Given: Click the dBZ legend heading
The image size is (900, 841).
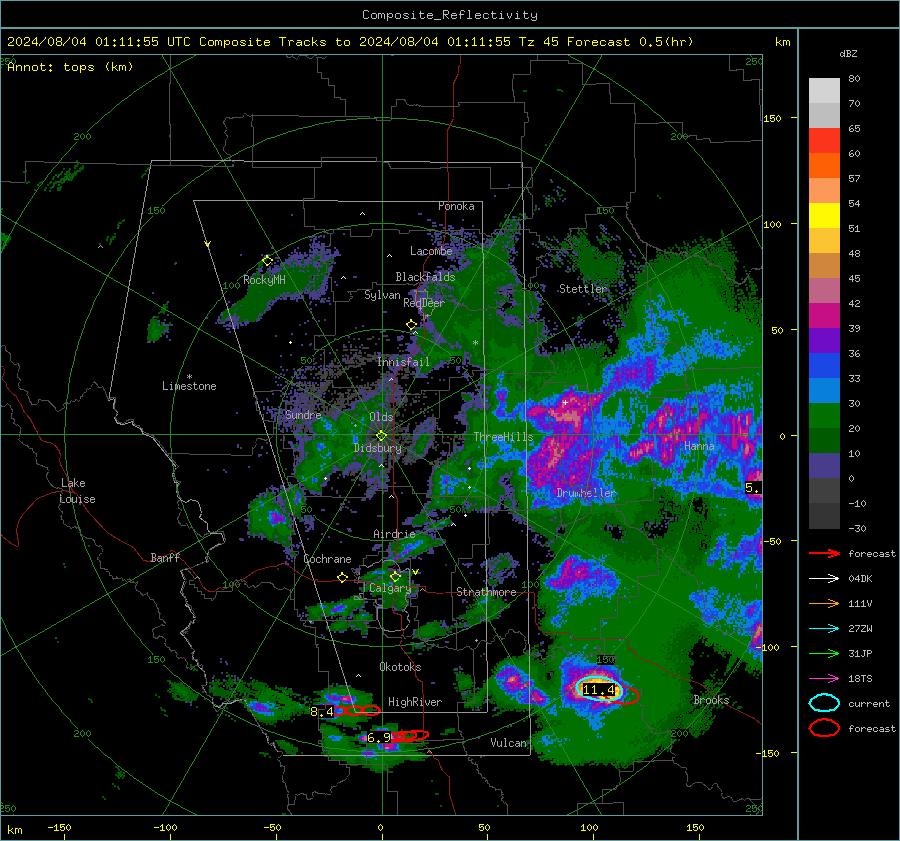Looking at the screenshot, I should (848, 53).
